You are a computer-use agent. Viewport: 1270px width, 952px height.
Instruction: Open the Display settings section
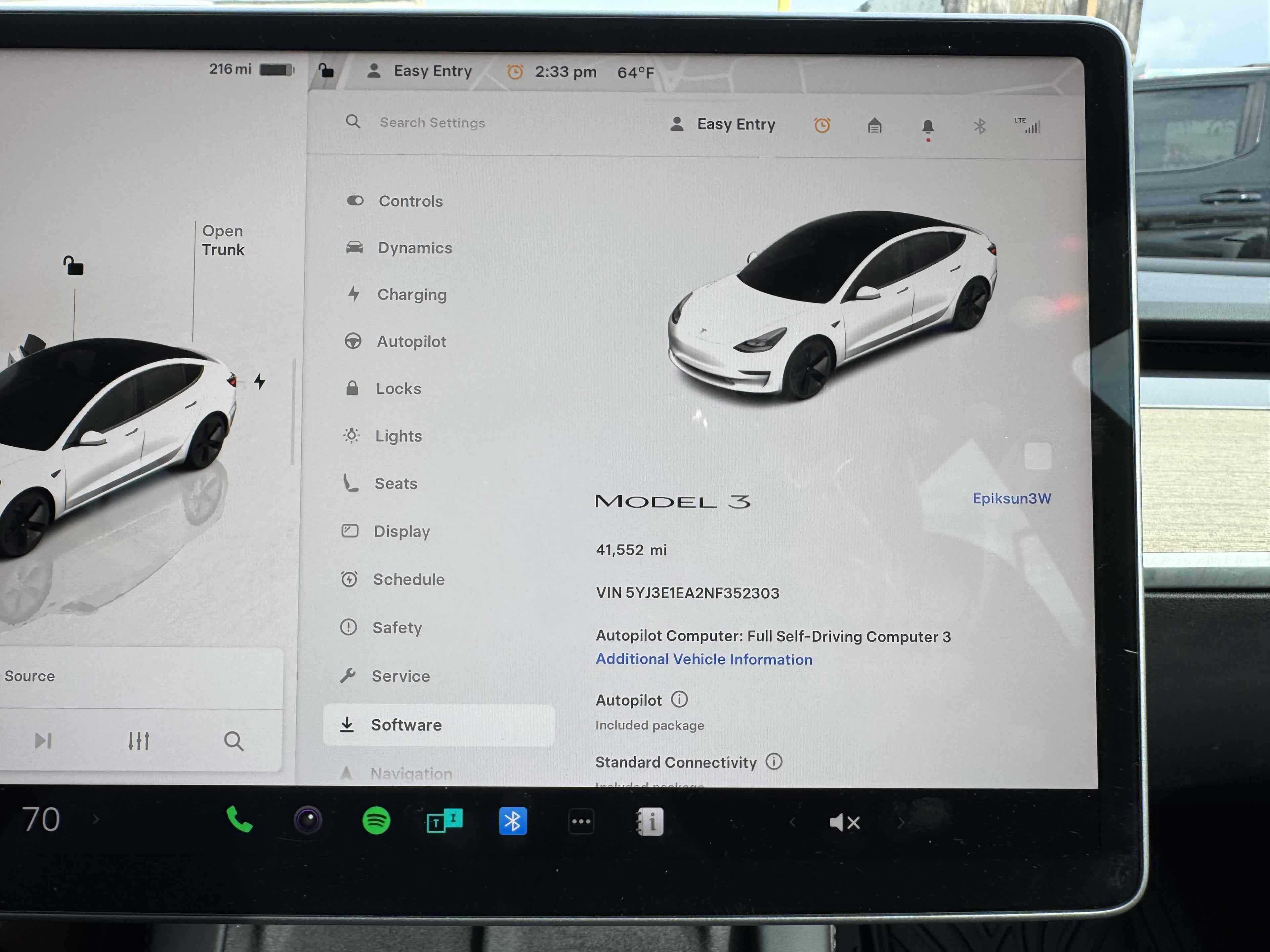401,532
